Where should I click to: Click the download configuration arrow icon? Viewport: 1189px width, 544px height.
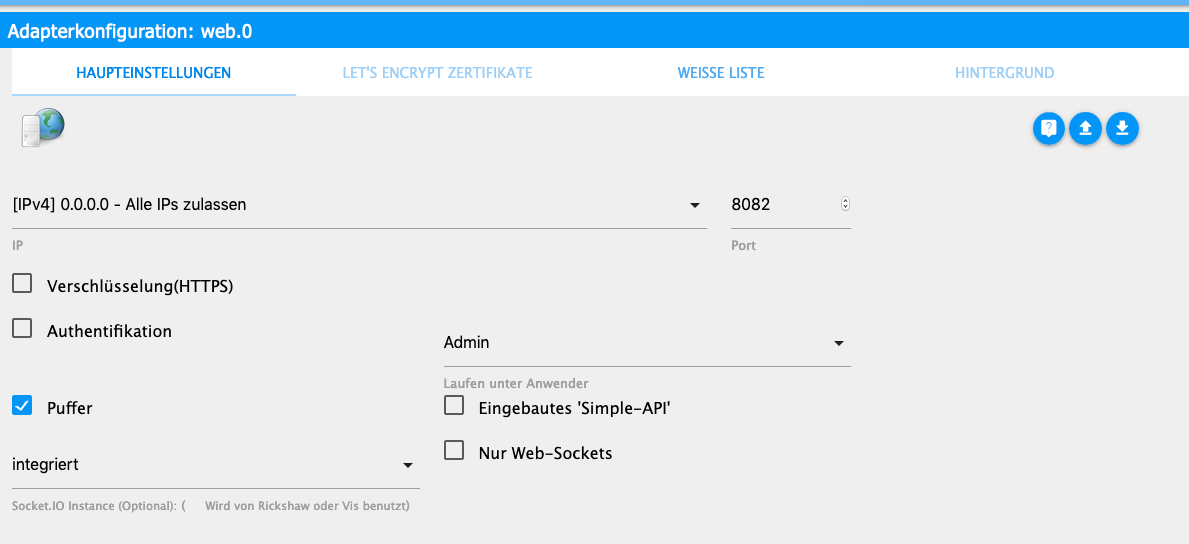(x=1122, y=128)
